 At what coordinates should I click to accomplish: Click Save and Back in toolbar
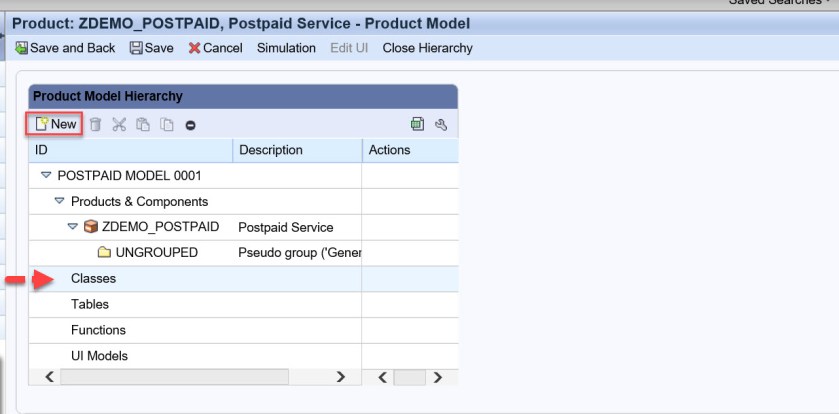[66, 48]
